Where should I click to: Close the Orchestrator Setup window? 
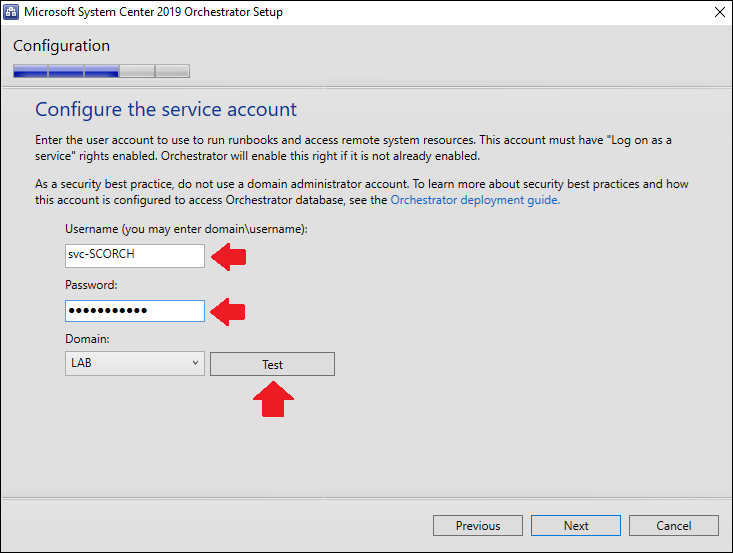[x=719, y=12]
